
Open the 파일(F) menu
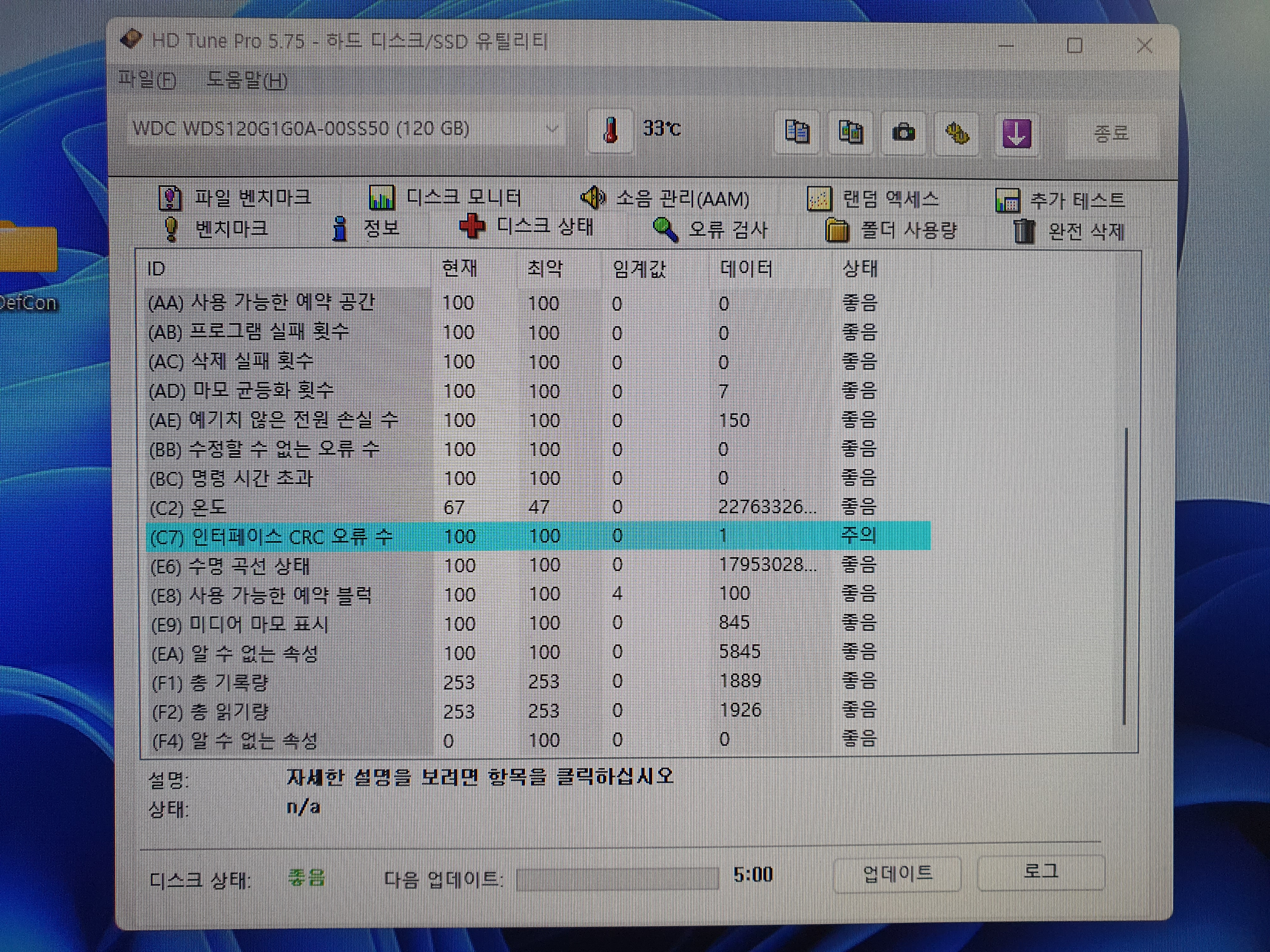click(147, 79)
